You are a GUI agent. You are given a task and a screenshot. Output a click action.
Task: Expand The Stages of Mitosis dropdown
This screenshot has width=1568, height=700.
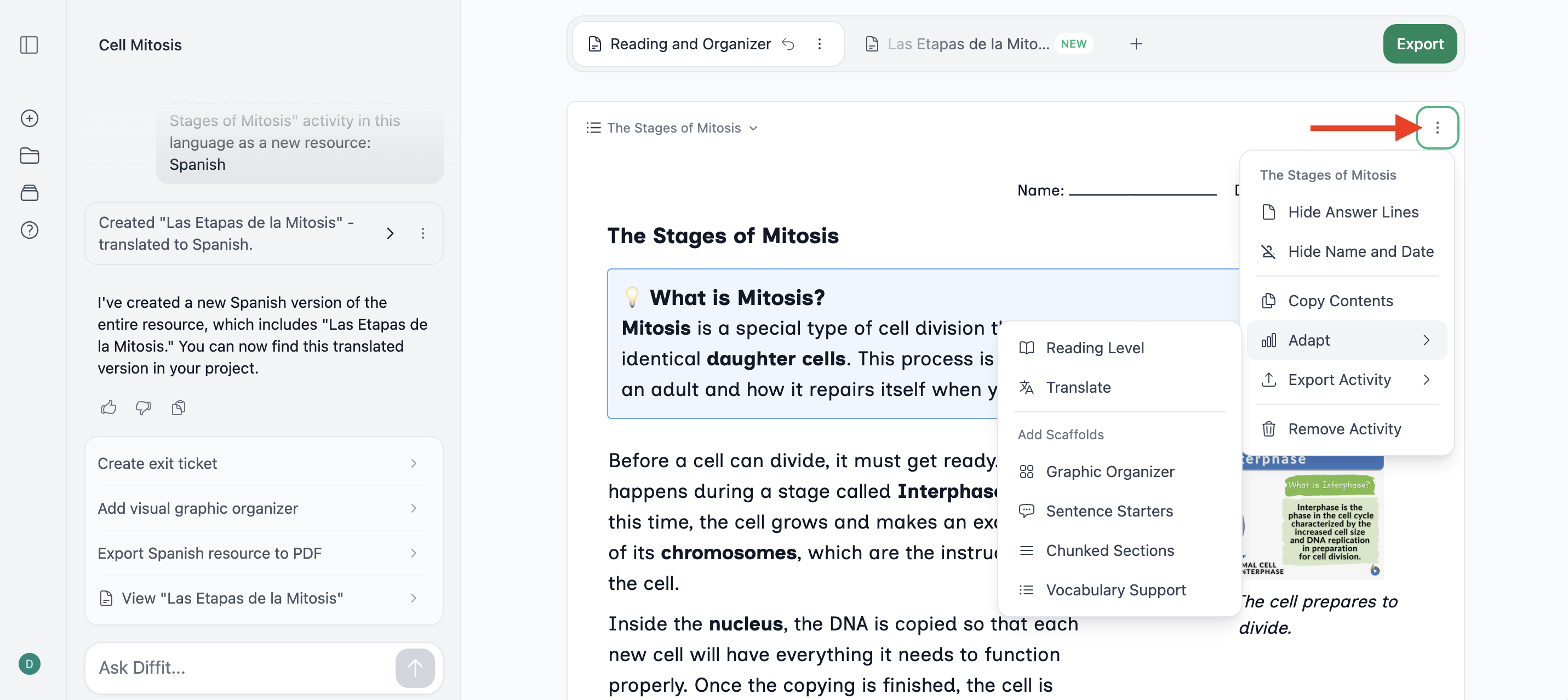672,128
